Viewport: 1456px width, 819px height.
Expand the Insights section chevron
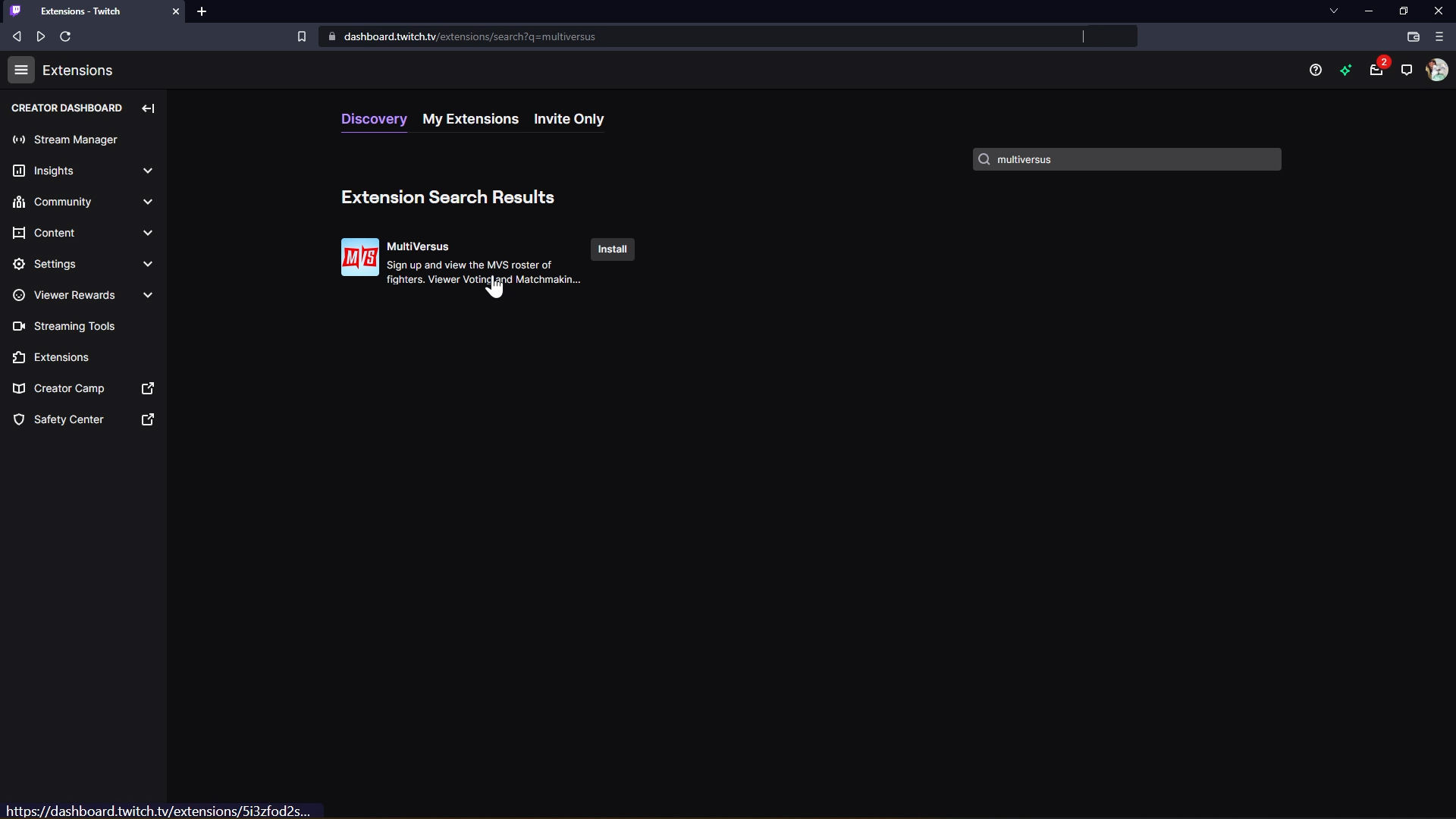point(148,171)
